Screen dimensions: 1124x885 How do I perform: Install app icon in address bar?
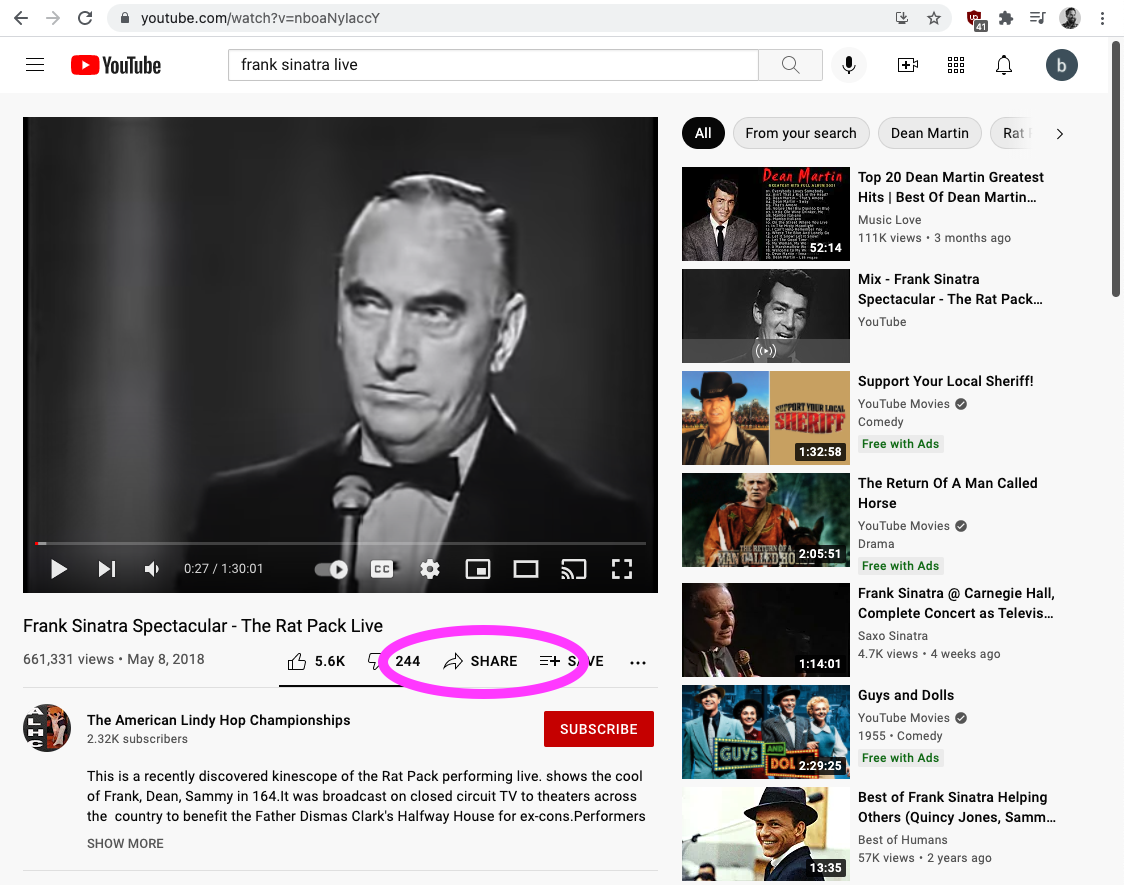point(902,18)
